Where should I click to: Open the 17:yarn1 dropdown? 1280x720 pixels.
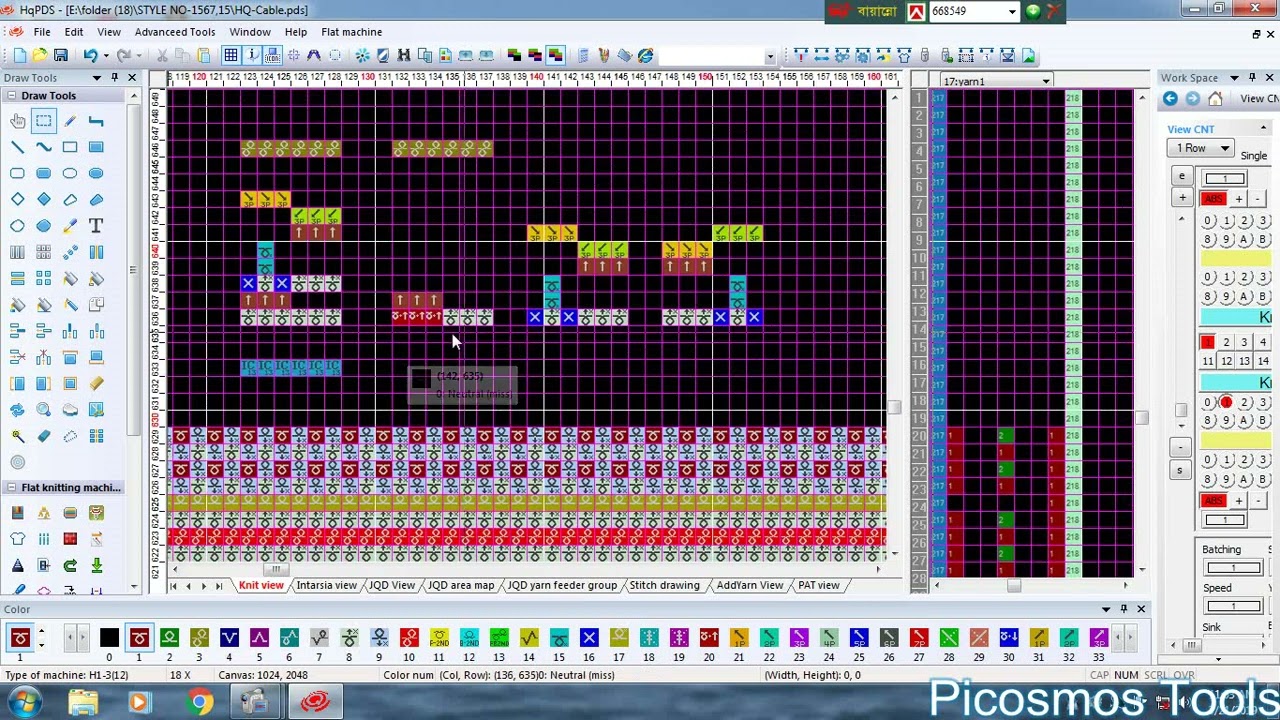coord(996,81)
